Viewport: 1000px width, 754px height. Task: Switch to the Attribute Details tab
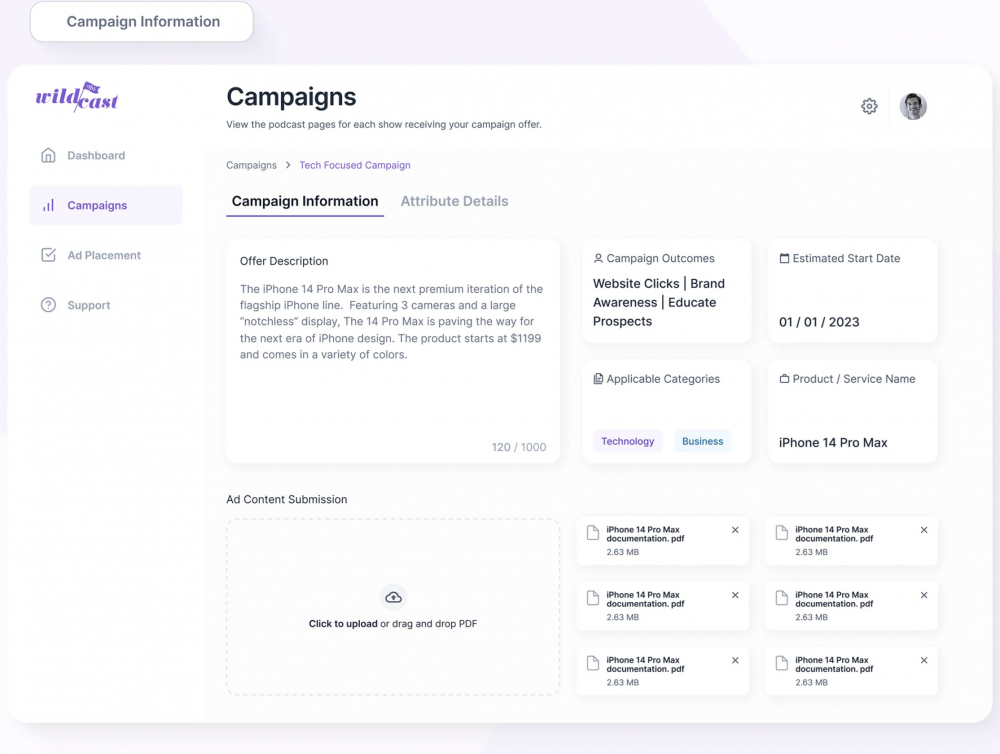click(x=454, y=202)
